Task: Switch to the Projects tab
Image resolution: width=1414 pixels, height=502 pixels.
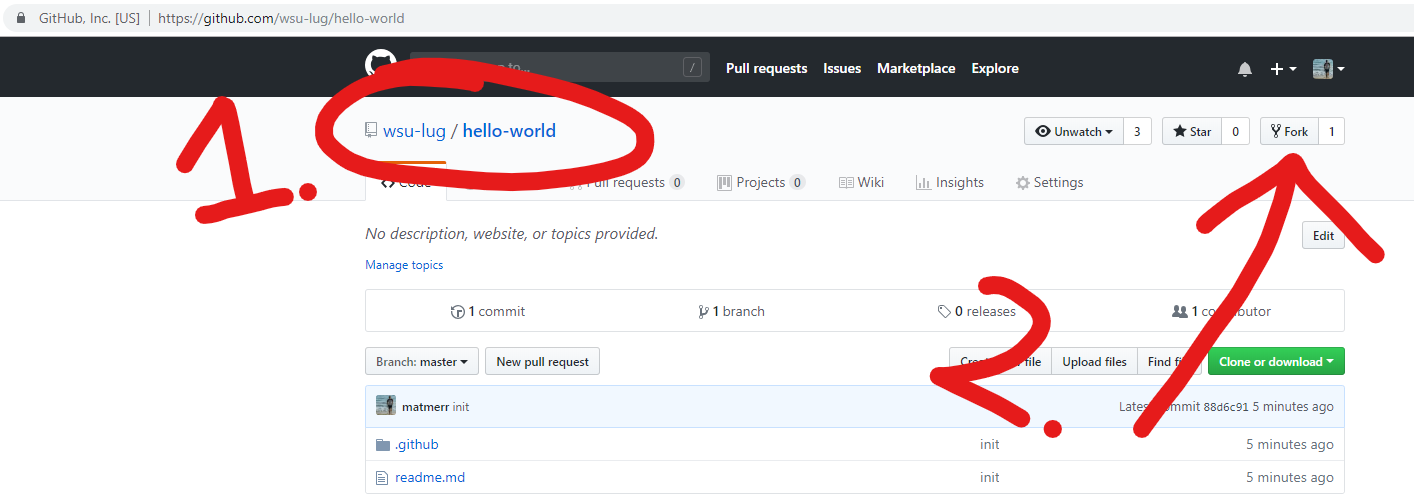Action: point(761,182)
